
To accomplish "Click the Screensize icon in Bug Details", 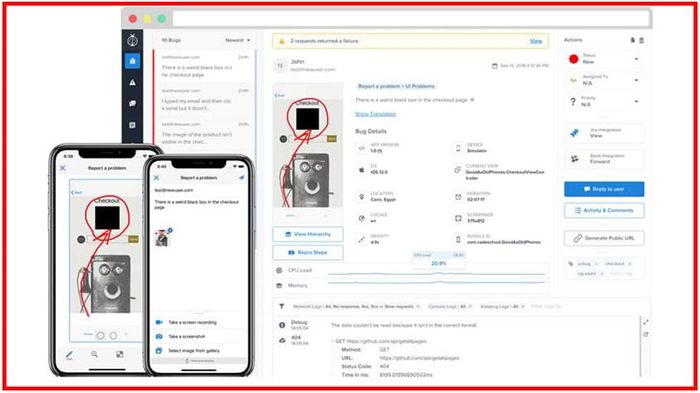I will tap(458, 218).
